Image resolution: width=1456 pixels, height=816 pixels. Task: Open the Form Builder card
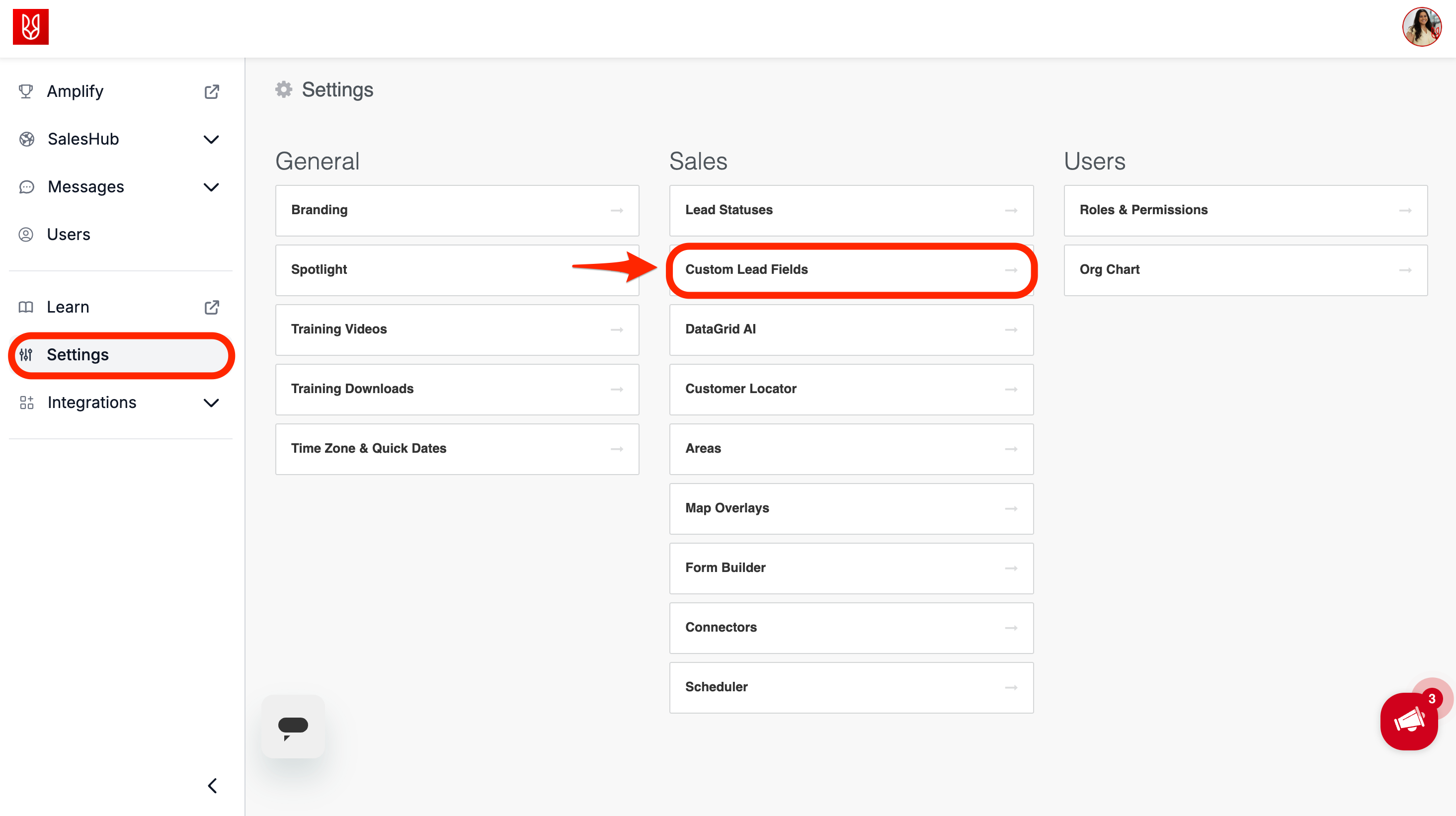(x=851, y=568)
